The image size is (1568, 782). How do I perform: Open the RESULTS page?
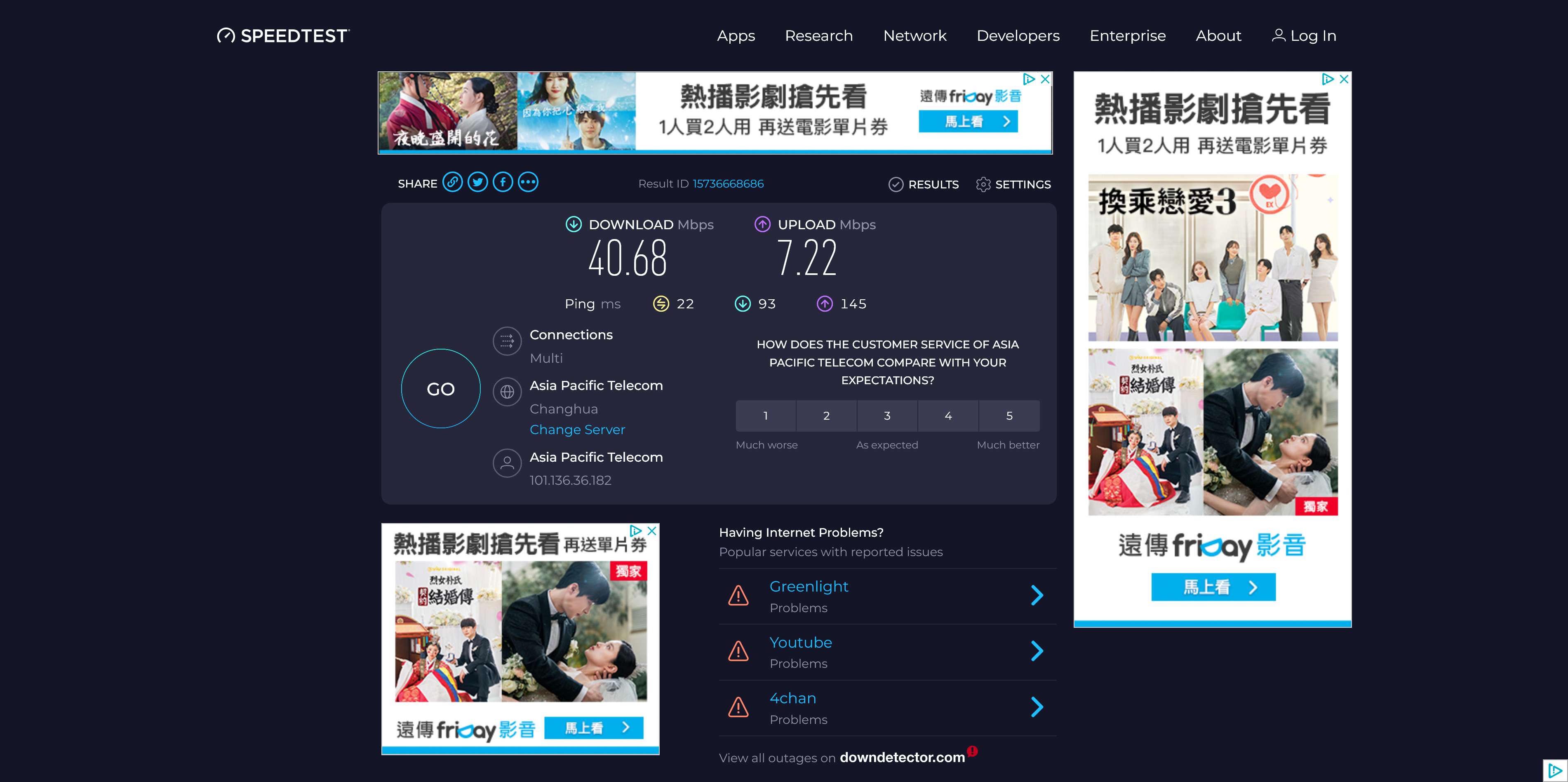pos(924,184)
